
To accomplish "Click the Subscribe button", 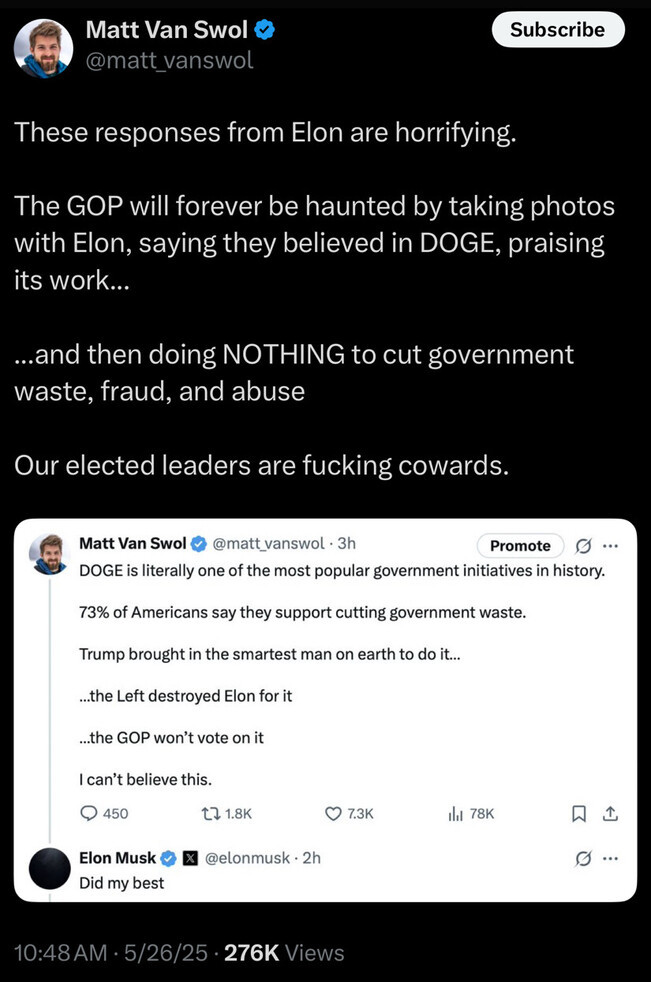I will tap(557, 30).
